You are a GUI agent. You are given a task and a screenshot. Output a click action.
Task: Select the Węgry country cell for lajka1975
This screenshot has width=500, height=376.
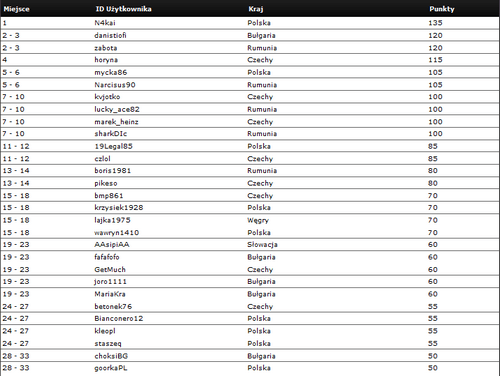[x=258, y=220]
